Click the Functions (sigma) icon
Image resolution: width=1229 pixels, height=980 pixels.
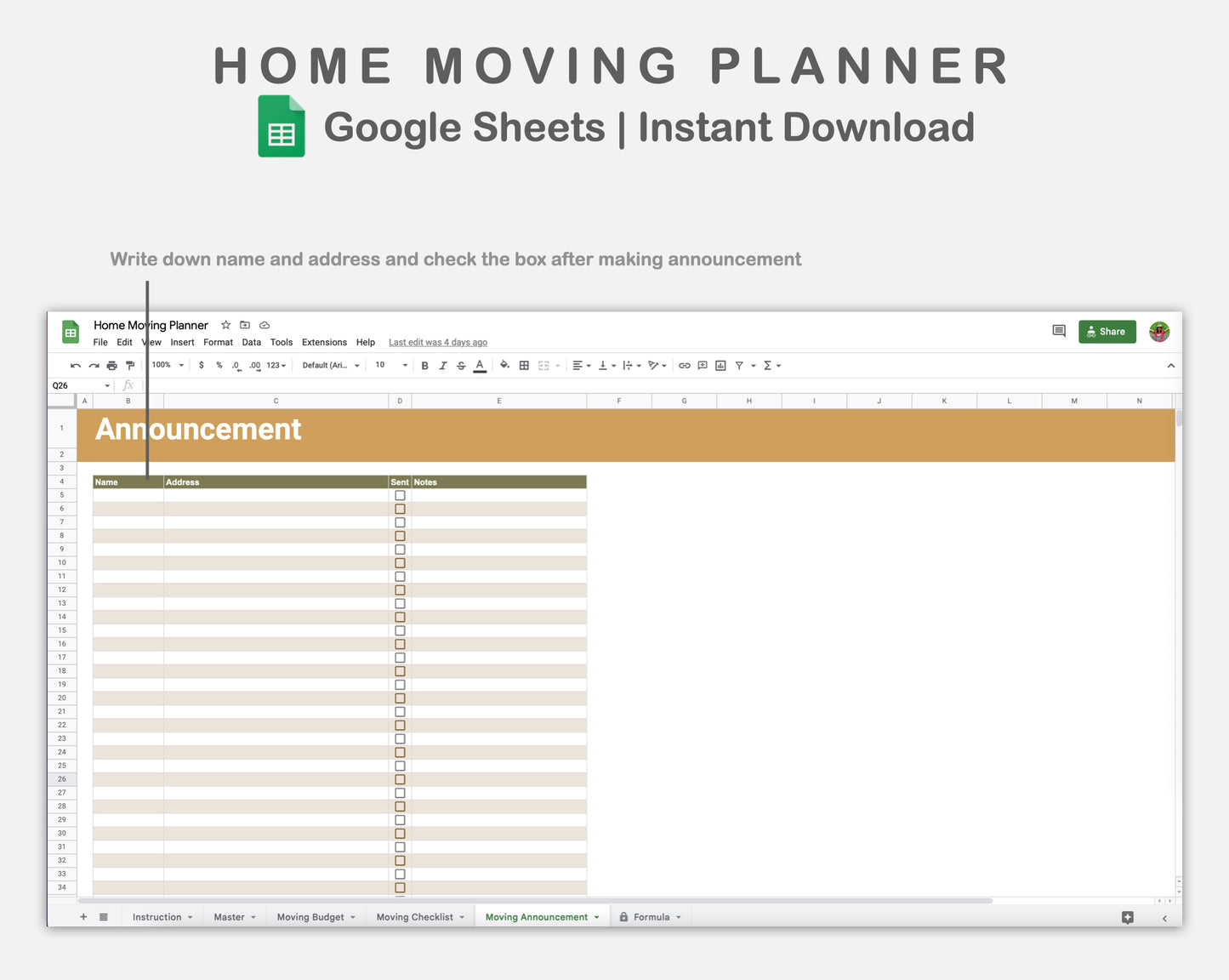click(x=766, y=365)
